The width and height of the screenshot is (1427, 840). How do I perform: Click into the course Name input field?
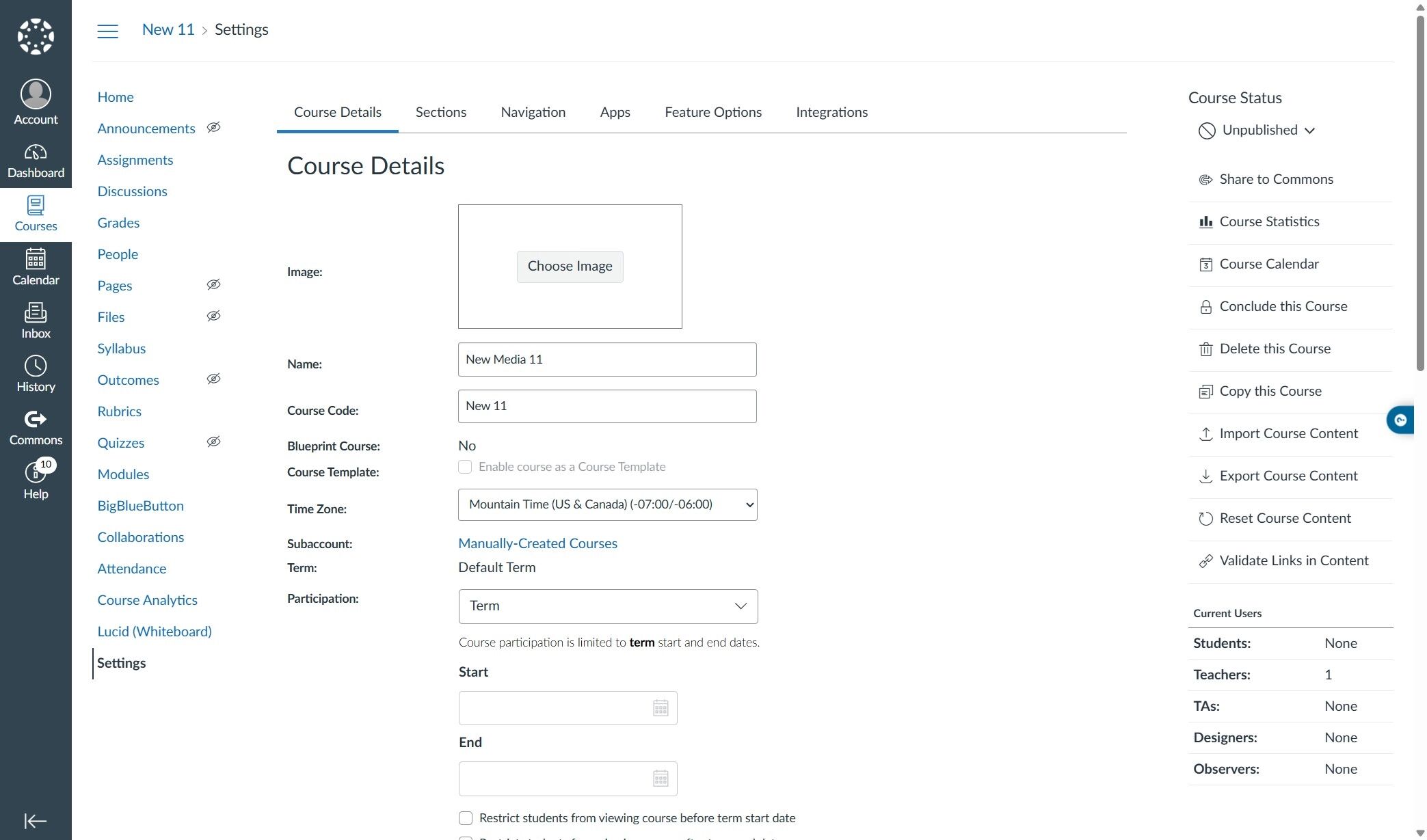pyautogui.click(x=606, y=360)
